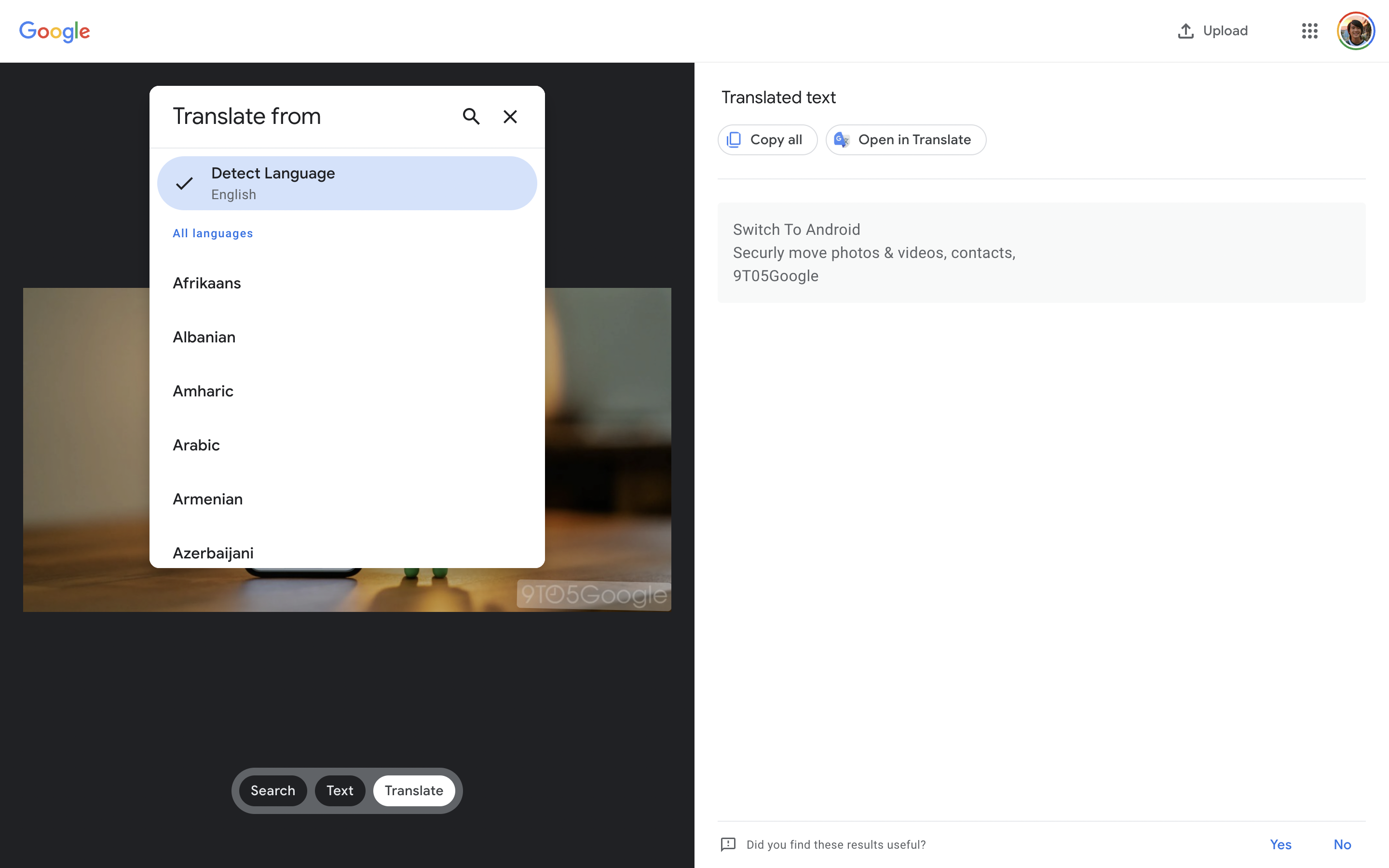Click the search icon in Translate from
Screen dimensions: 1389x868
471,117
